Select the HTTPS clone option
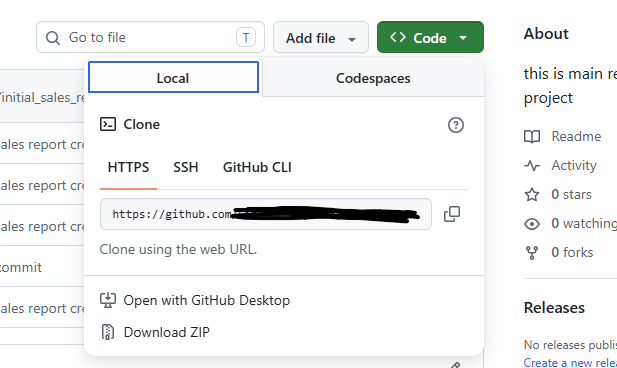 pyautogui.click(x=128, y=168)
